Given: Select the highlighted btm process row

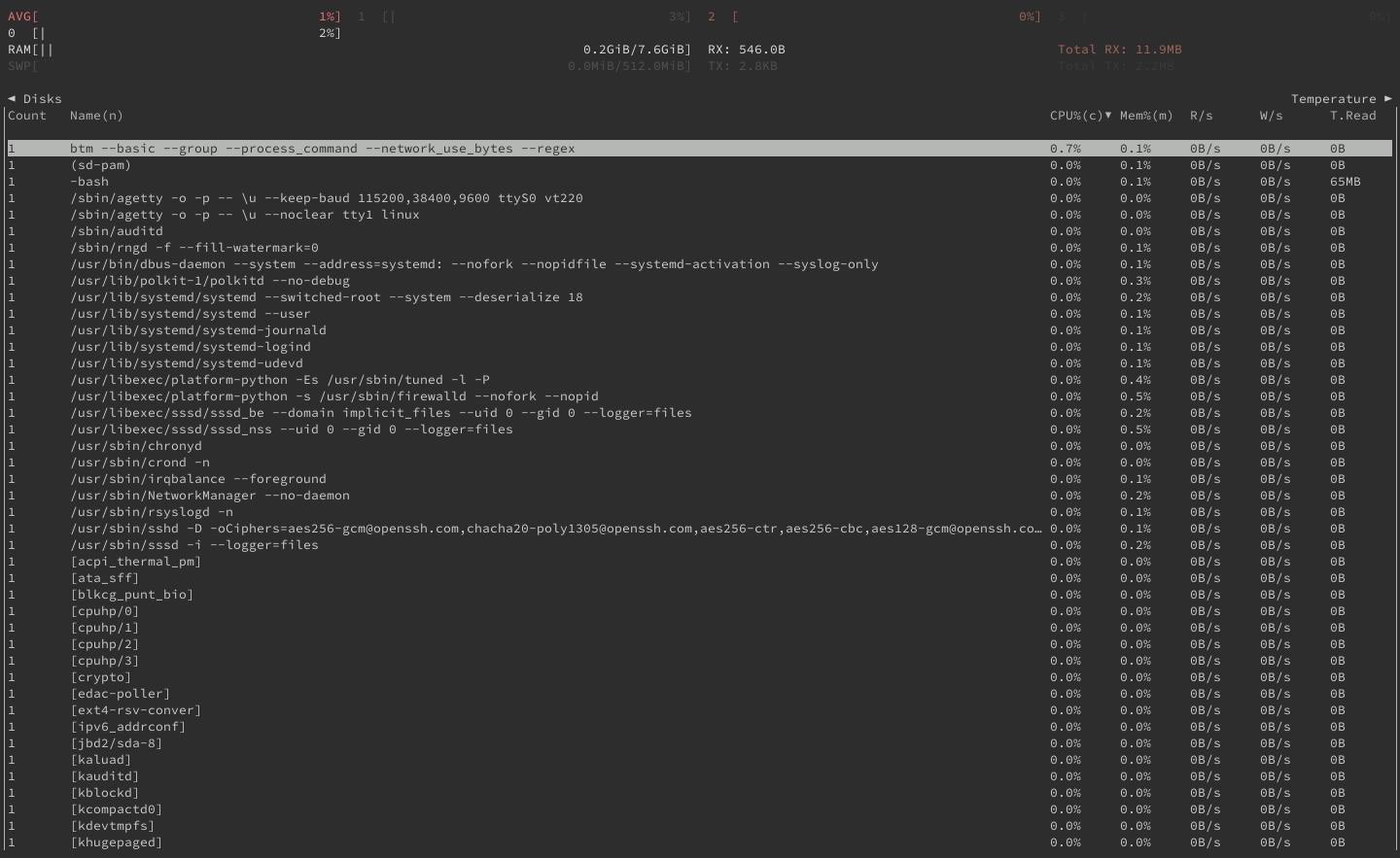Looking at the screenshot, I should point(321,148).
